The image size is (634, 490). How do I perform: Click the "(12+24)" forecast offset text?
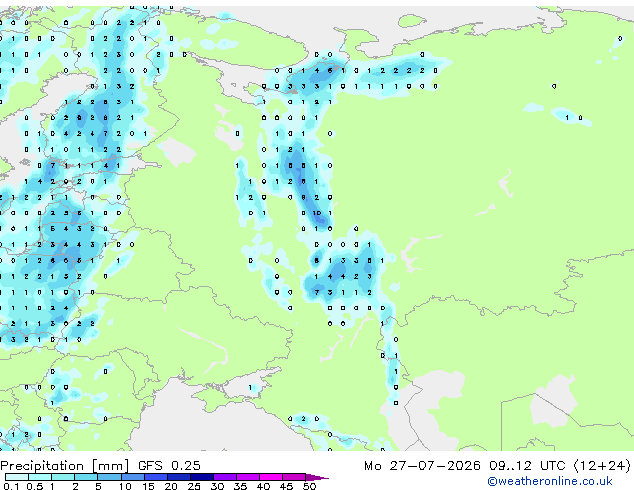[x=602, y=466]
